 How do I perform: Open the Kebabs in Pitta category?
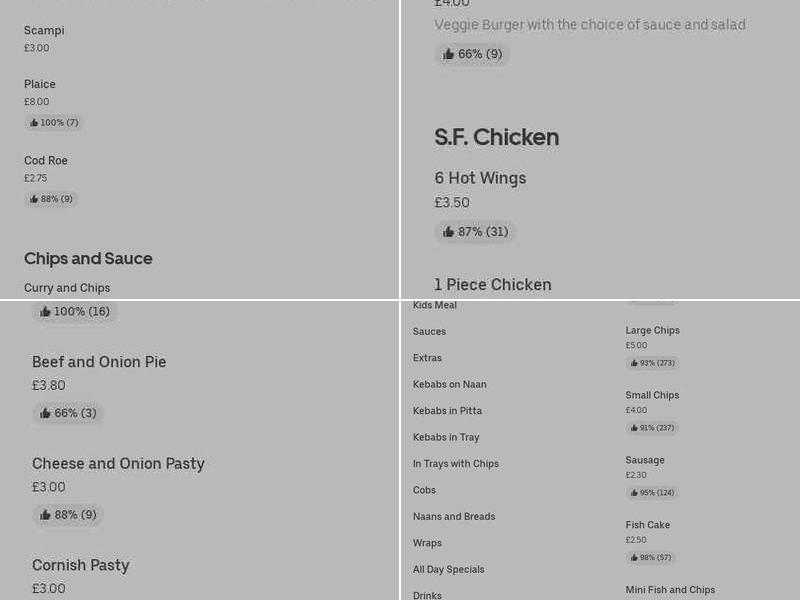(447, 410)
